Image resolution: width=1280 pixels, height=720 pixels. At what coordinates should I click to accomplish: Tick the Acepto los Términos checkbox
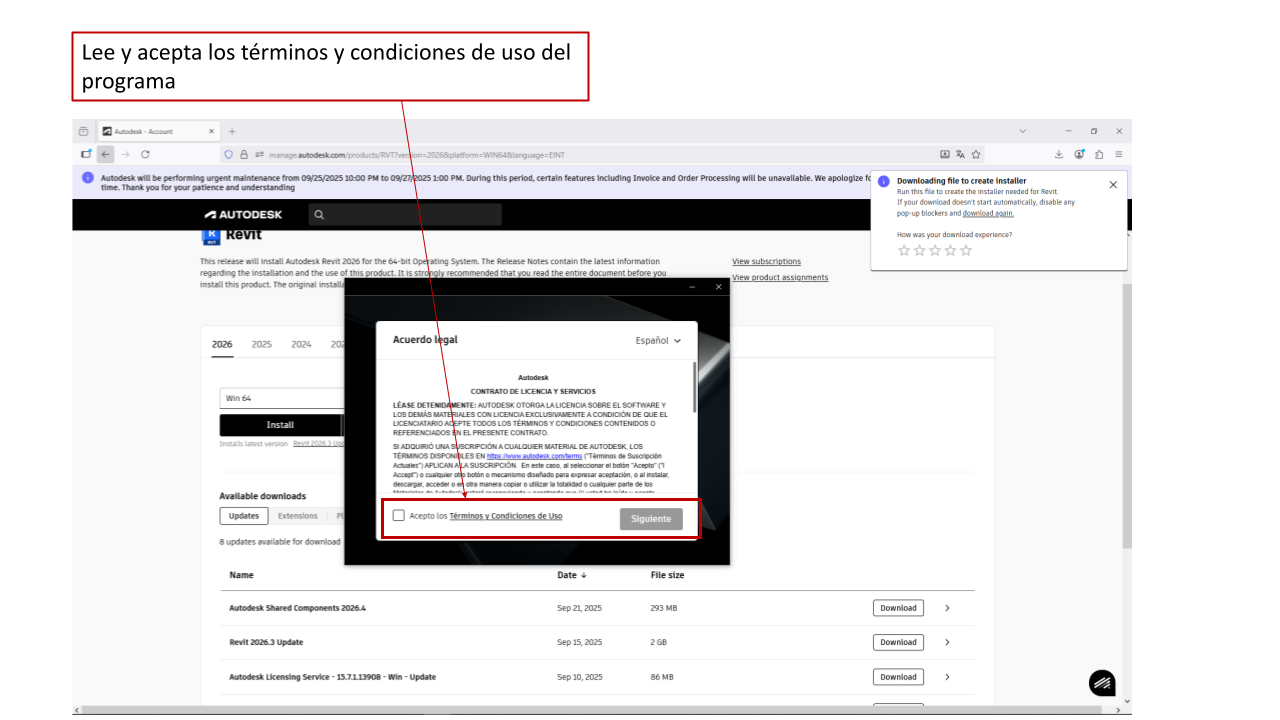tap(399, 516)
